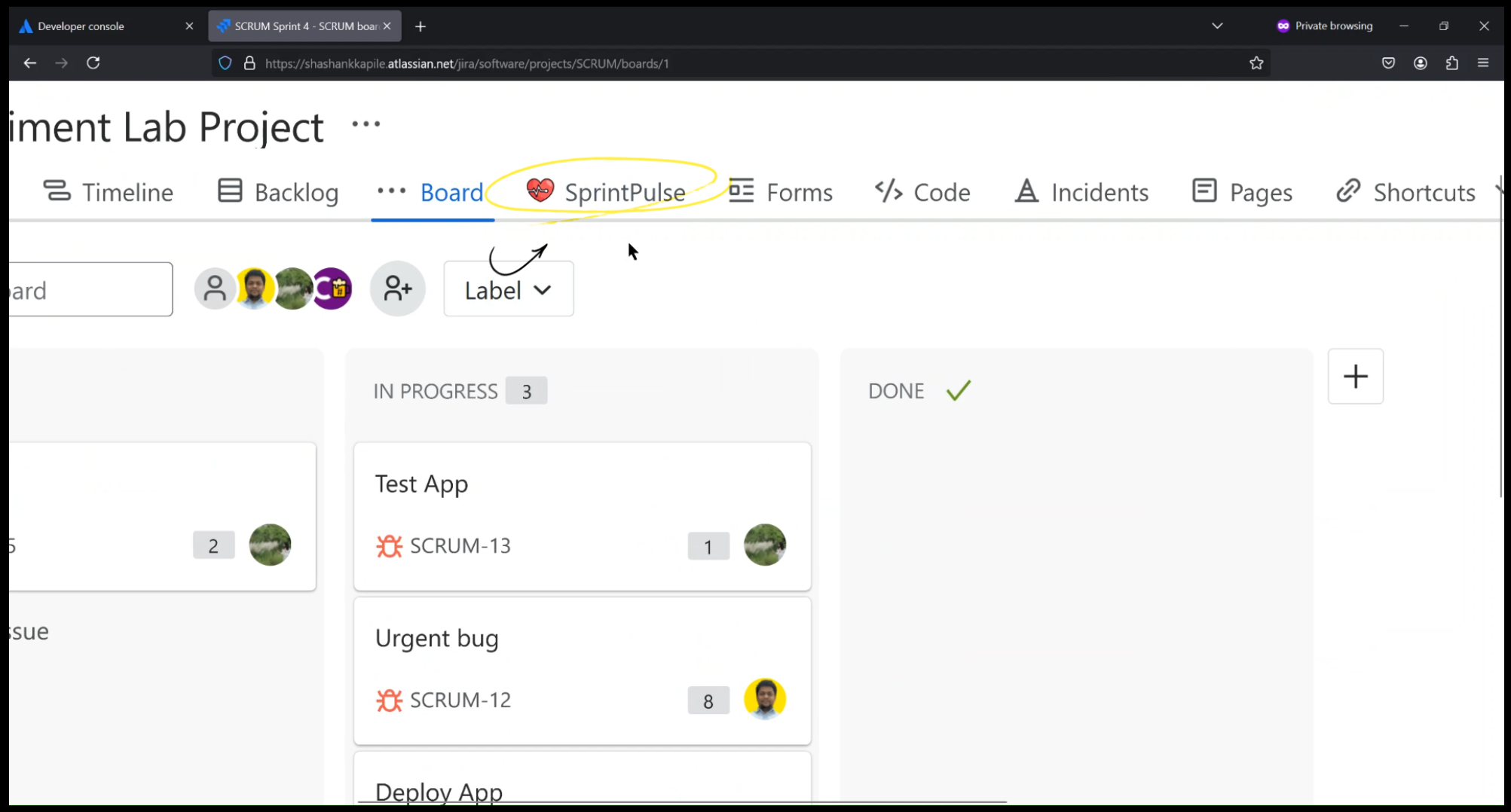Click assignee avatar on Test App card
The width and height of the screenshot is (1511, 812).
point(764,545)
